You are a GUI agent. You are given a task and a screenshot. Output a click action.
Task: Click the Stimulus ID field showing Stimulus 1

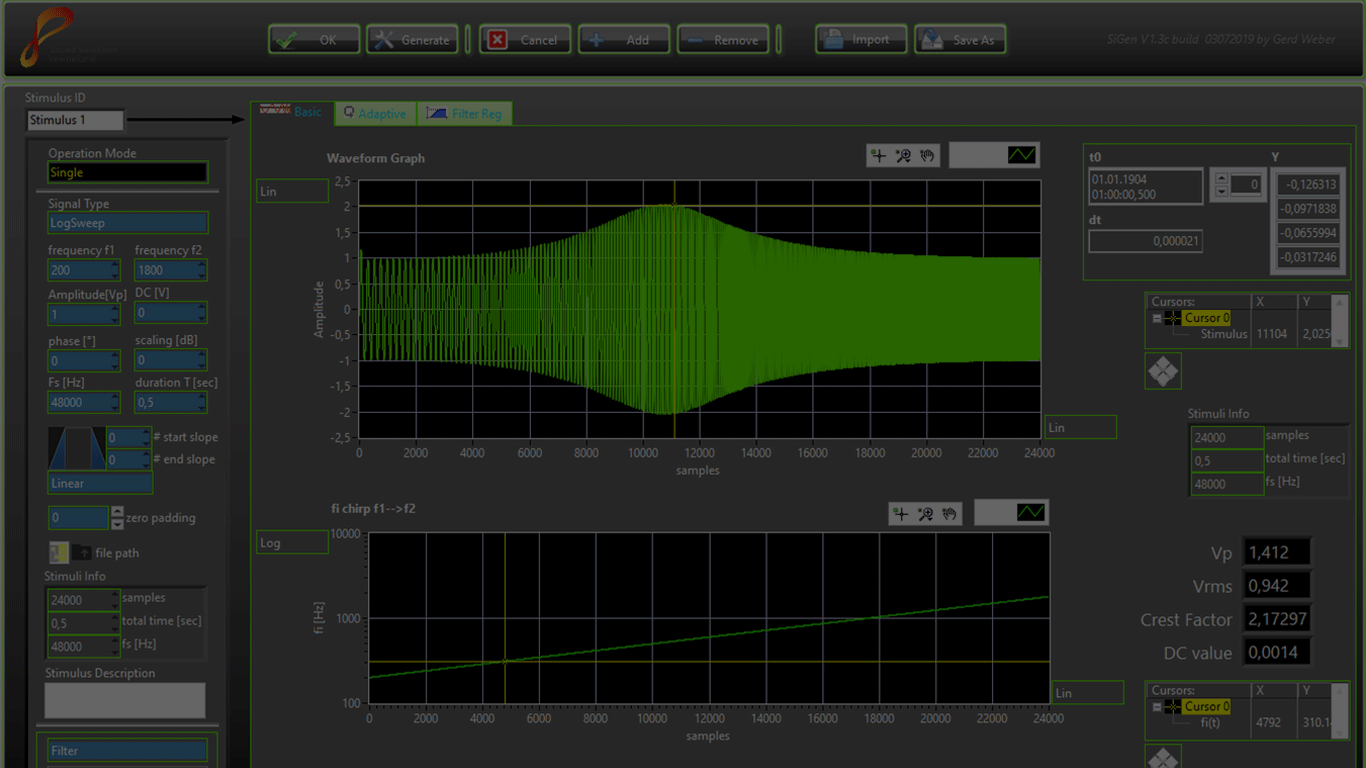click(75, 120)
